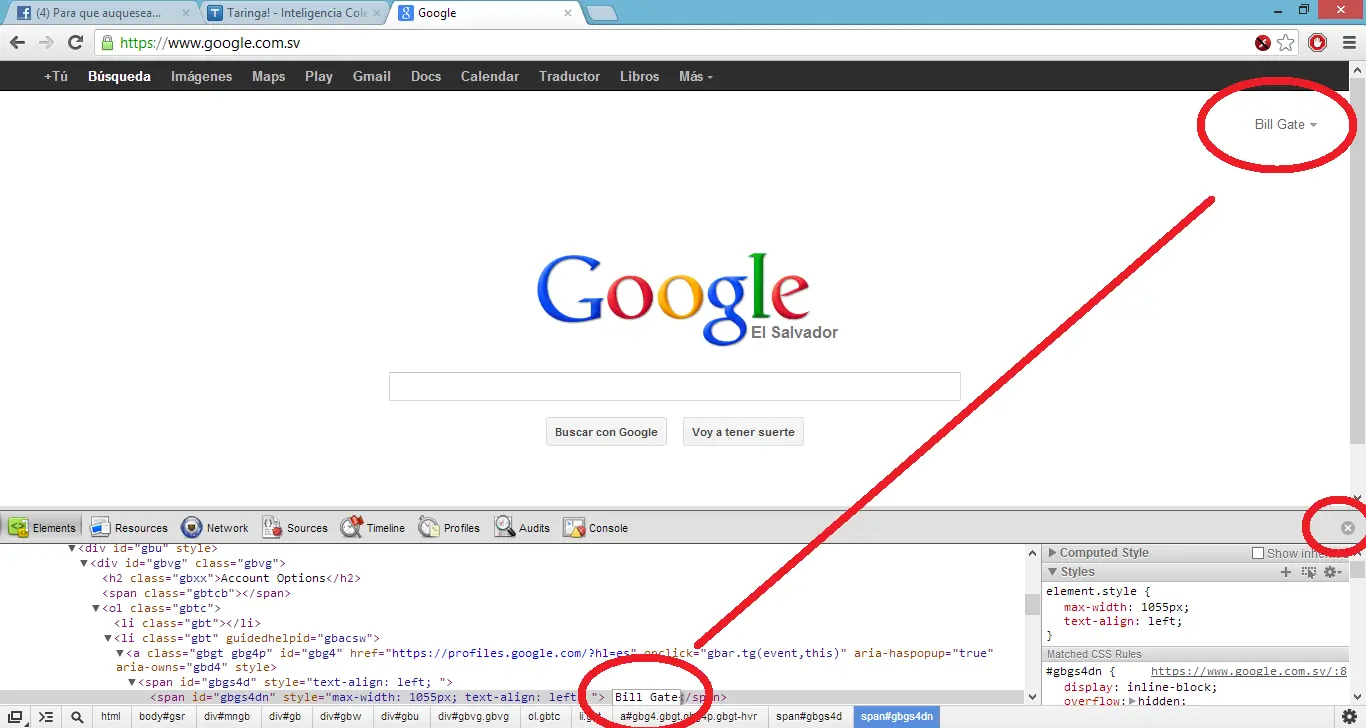
Task: Click the plus icon to add style rule
Action: pos(1286,572)
